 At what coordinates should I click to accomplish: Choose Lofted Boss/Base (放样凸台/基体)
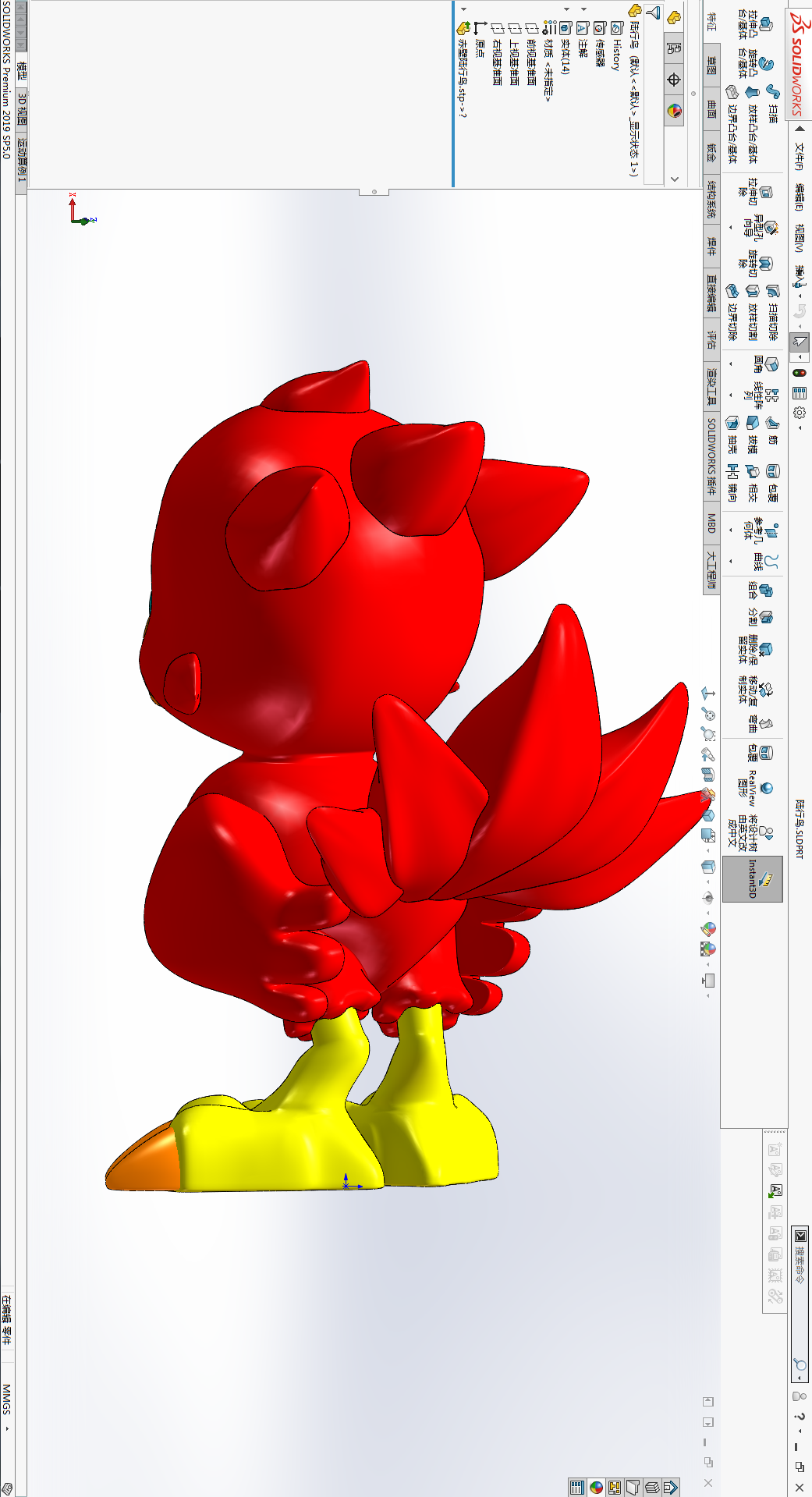[x=753, y=125]
